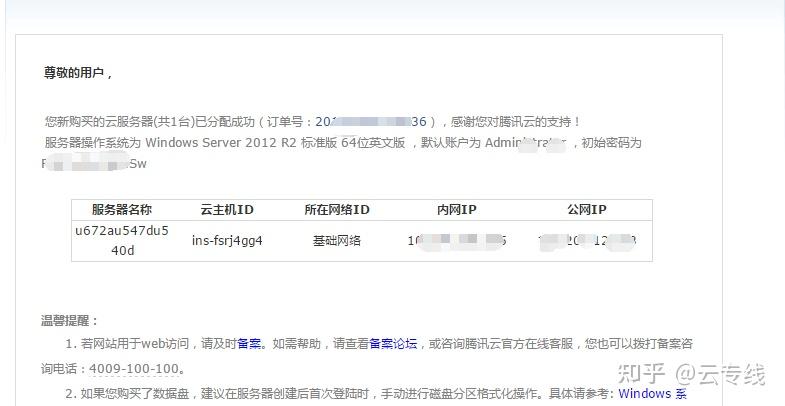
Task: Click the 默认账户为 text
Action: (451, 143)
